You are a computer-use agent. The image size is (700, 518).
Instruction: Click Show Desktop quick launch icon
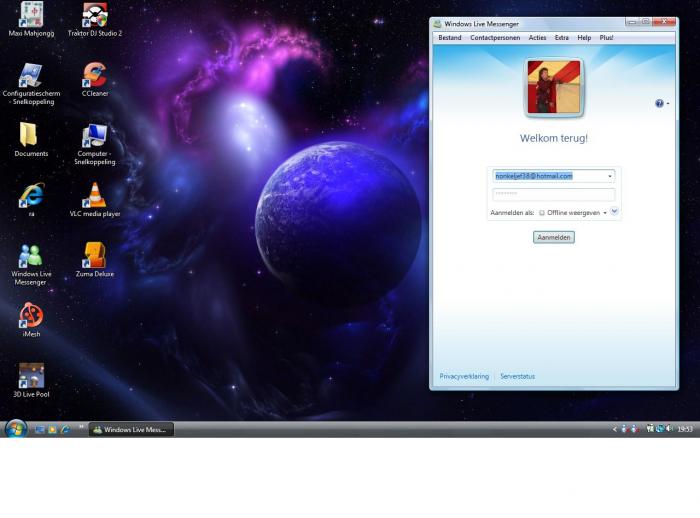[40, 430]
